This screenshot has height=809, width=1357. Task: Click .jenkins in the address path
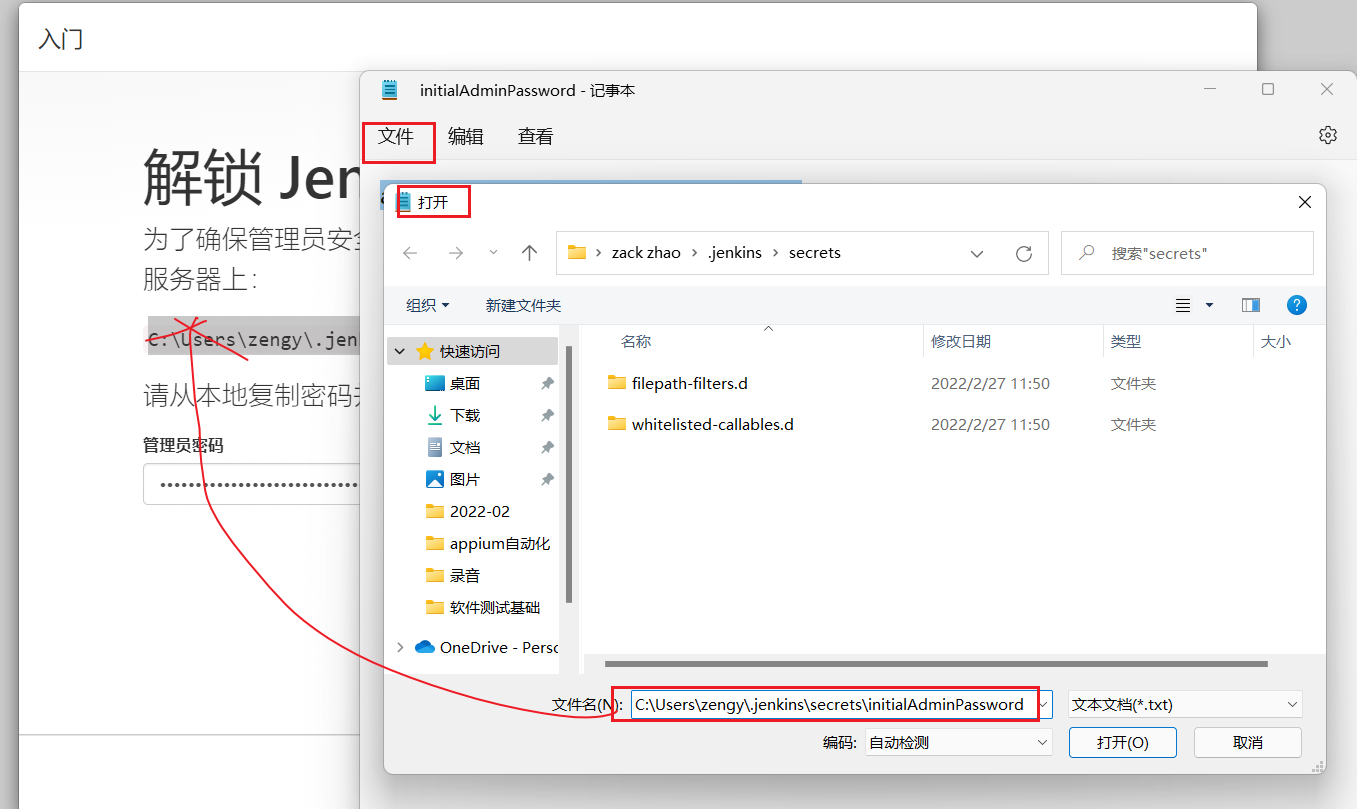[735, 253]
